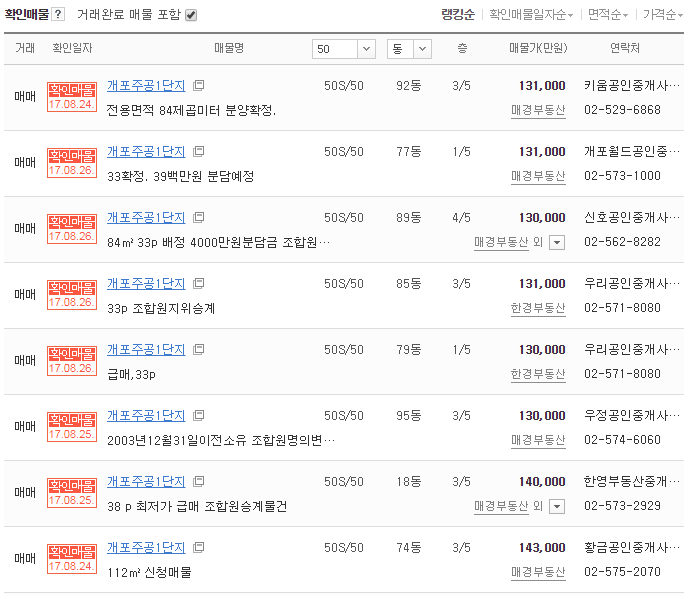Sort listings by 가격순

pos(662,15)
